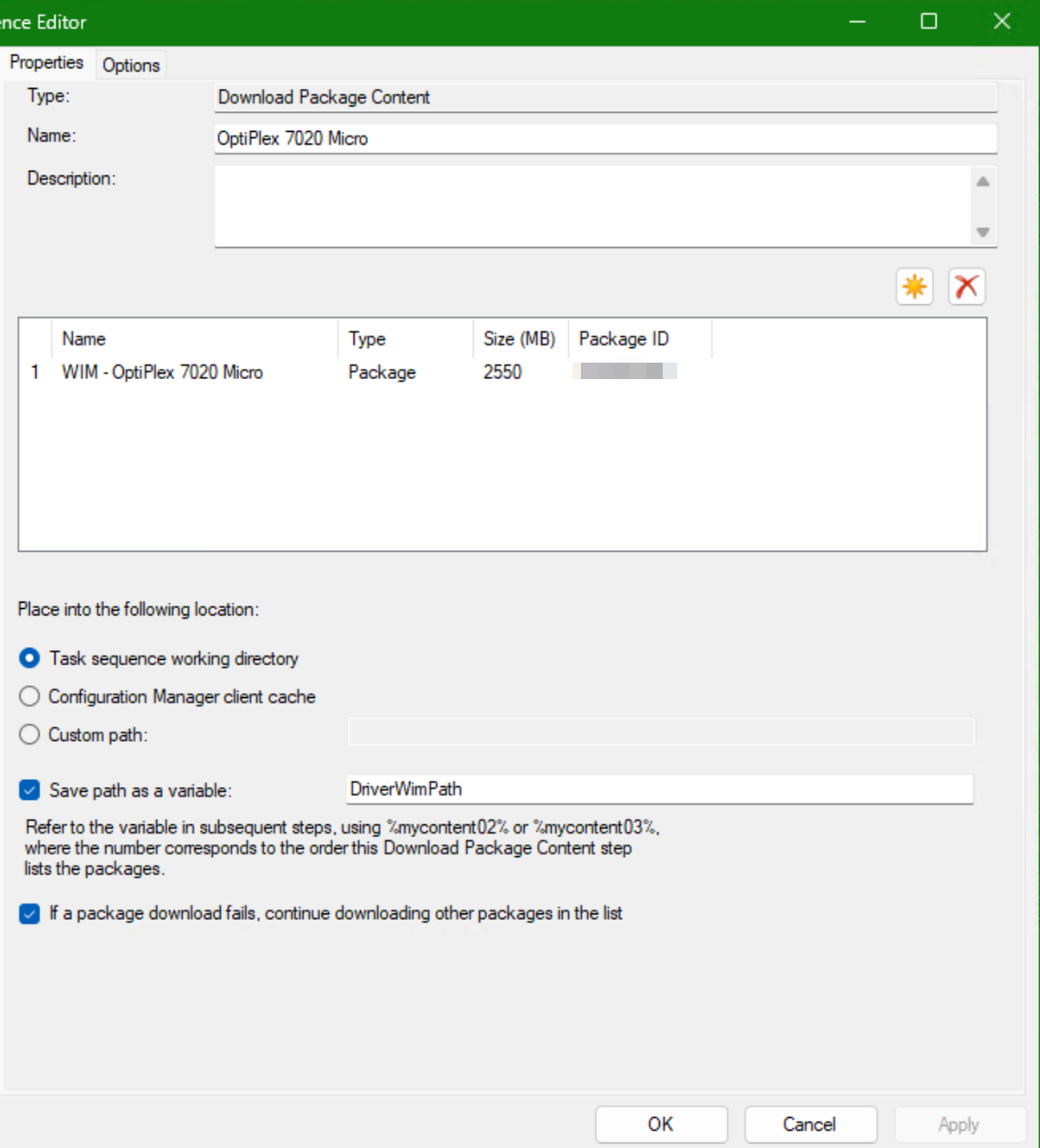Click the Name field containing OptiPlex 7020 Micro
Image resolution: width=1040 pixels, height=1148 pixels.
605,138
